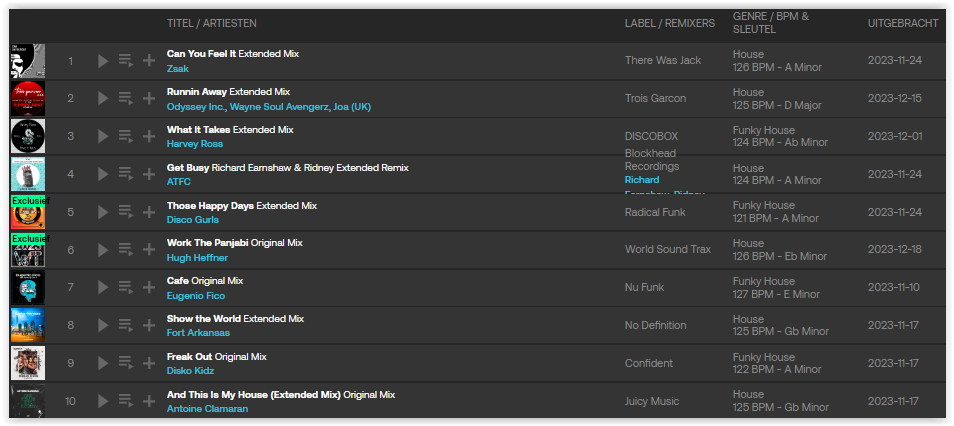Open artist Zsak link
Viewport: 954px width, 426px height.
(178, 68)
